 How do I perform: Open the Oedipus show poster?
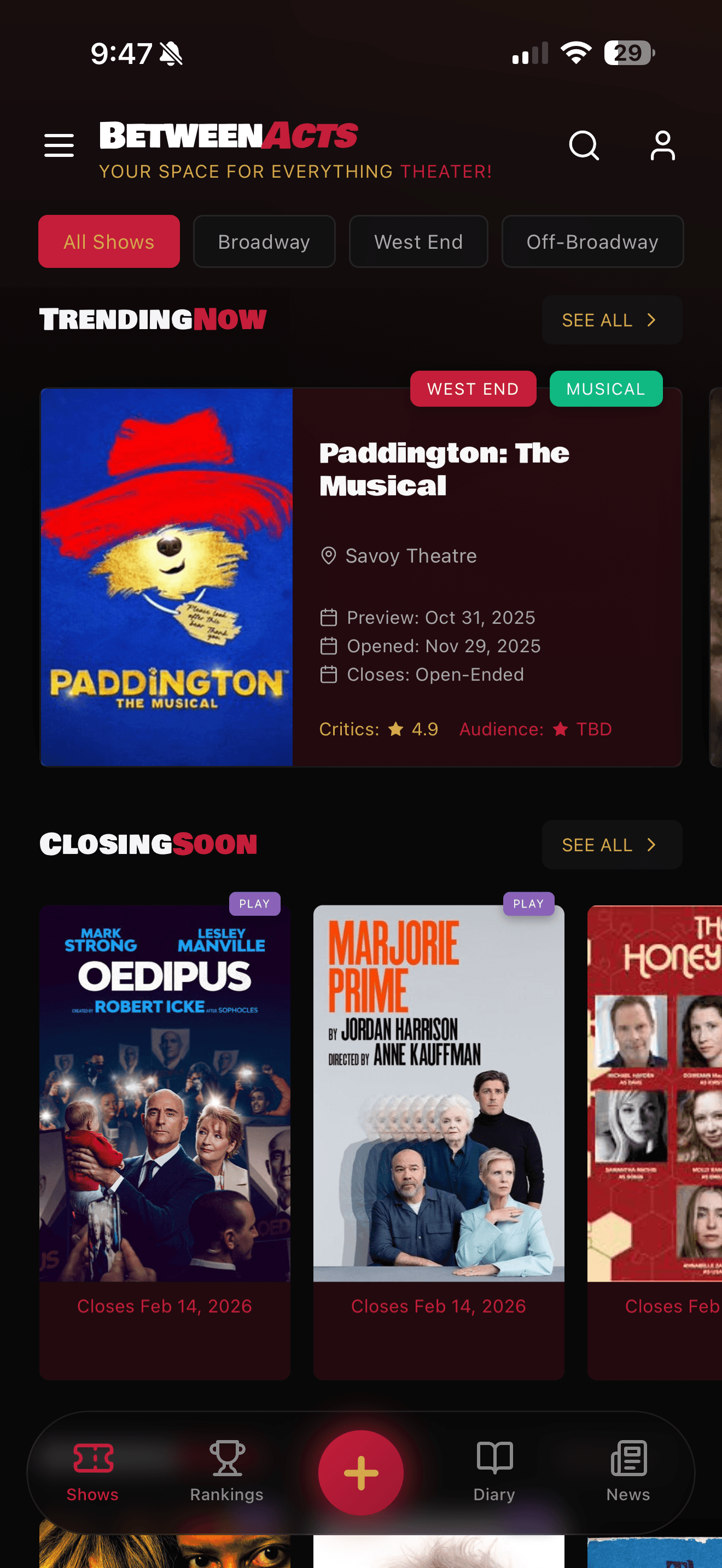(x=165, y=1093)
